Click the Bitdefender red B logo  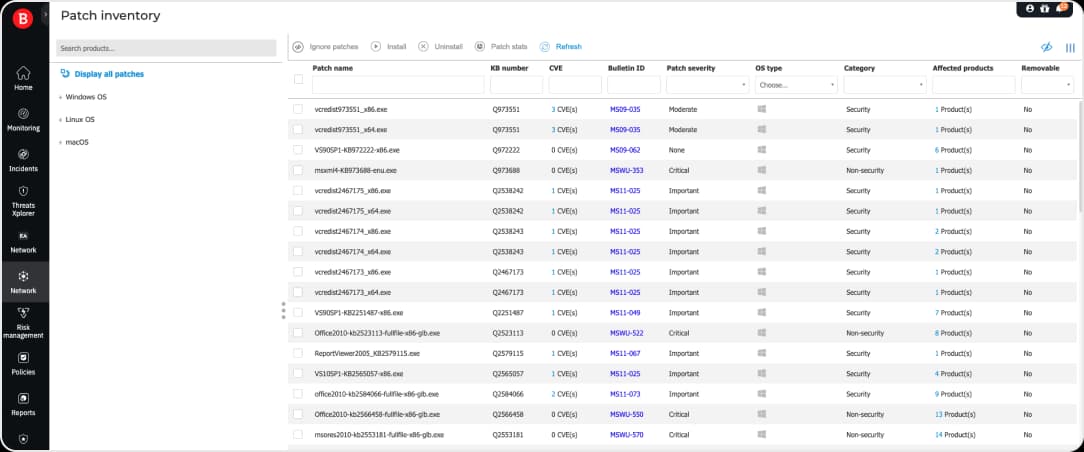click(23, 20)
